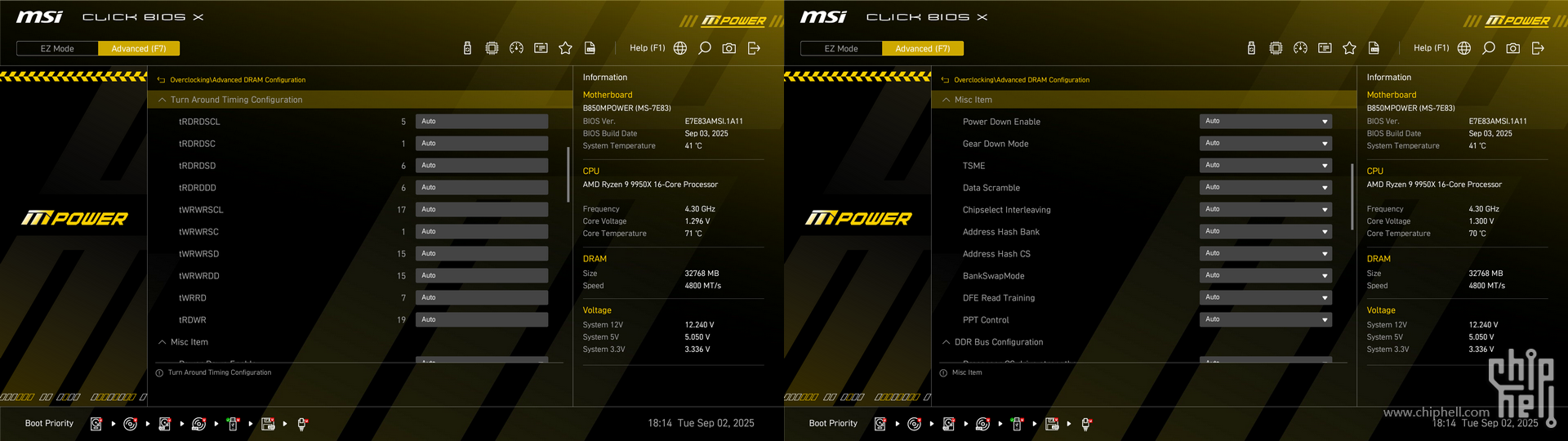Open BankSwapMode dropdown
This screenshot has height=441, width=1568.
coord(1266,275)
